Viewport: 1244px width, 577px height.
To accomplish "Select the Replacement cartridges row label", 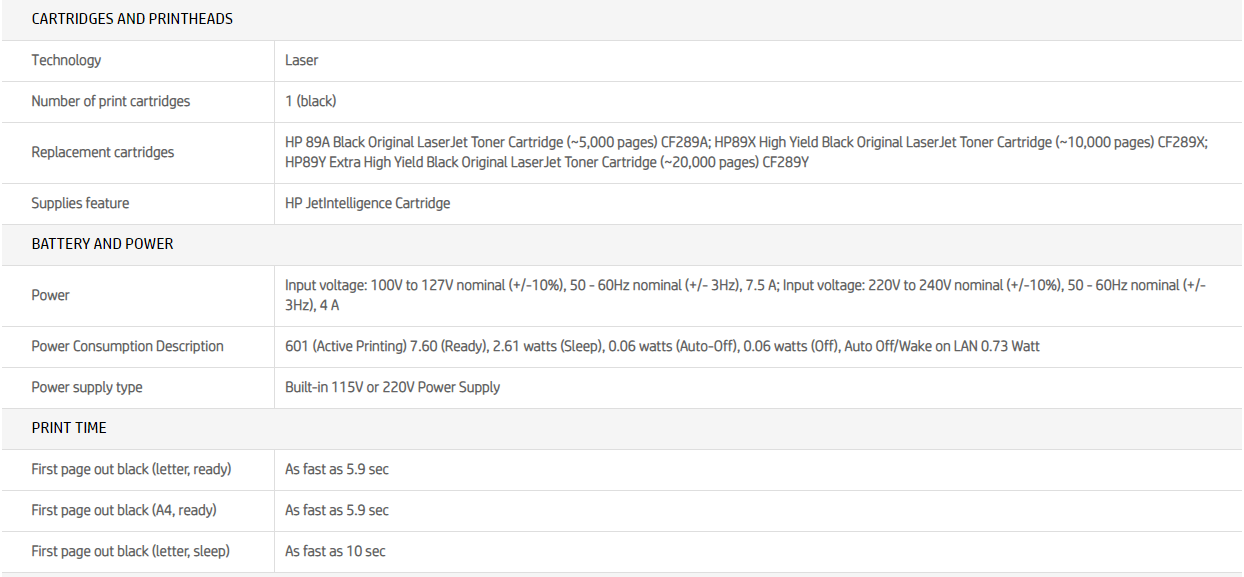I will (102, 152).
